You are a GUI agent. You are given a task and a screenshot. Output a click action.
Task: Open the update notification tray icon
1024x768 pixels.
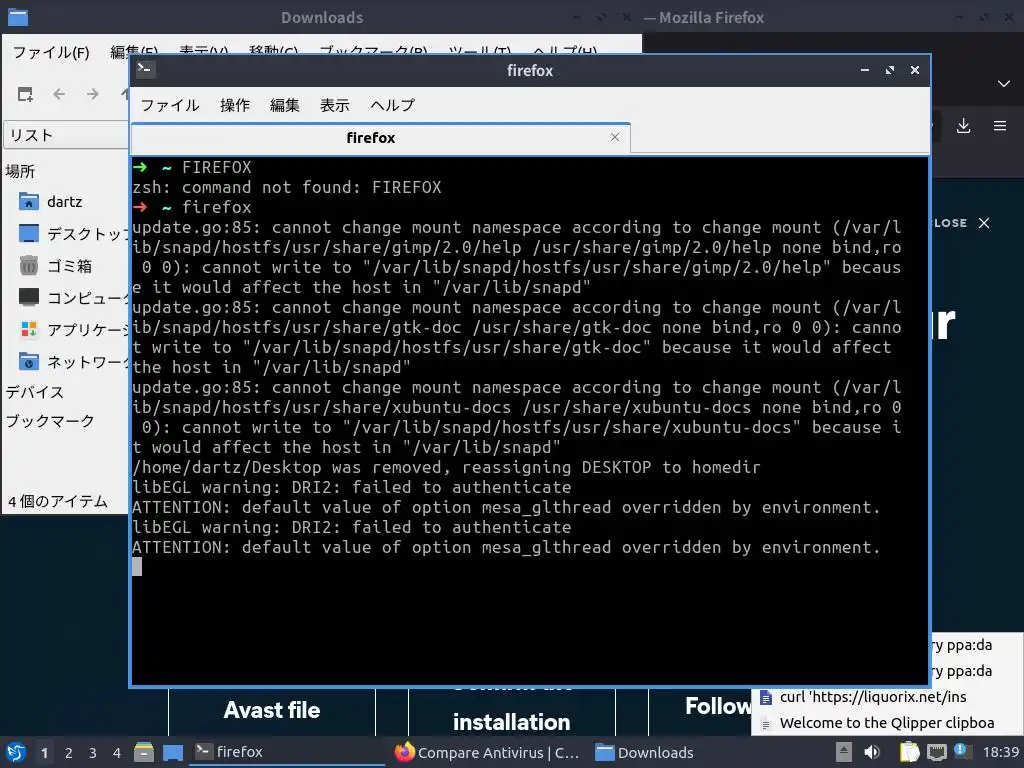[961, 752]
